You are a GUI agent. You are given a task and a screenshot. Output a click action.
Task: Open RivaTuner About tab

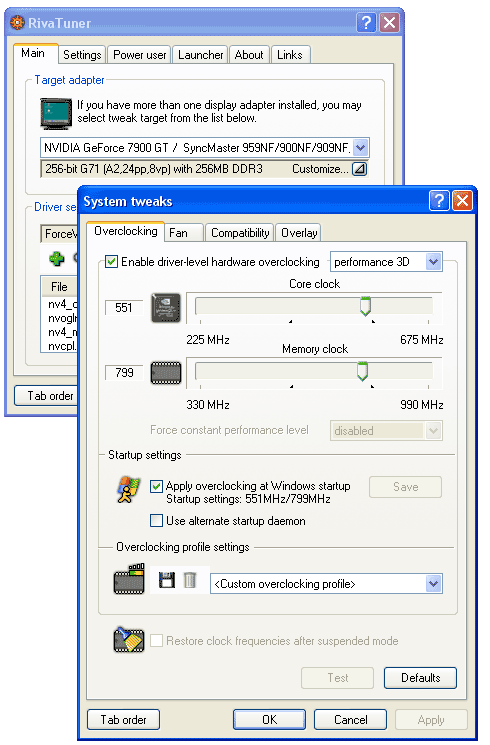click(249, 55)
